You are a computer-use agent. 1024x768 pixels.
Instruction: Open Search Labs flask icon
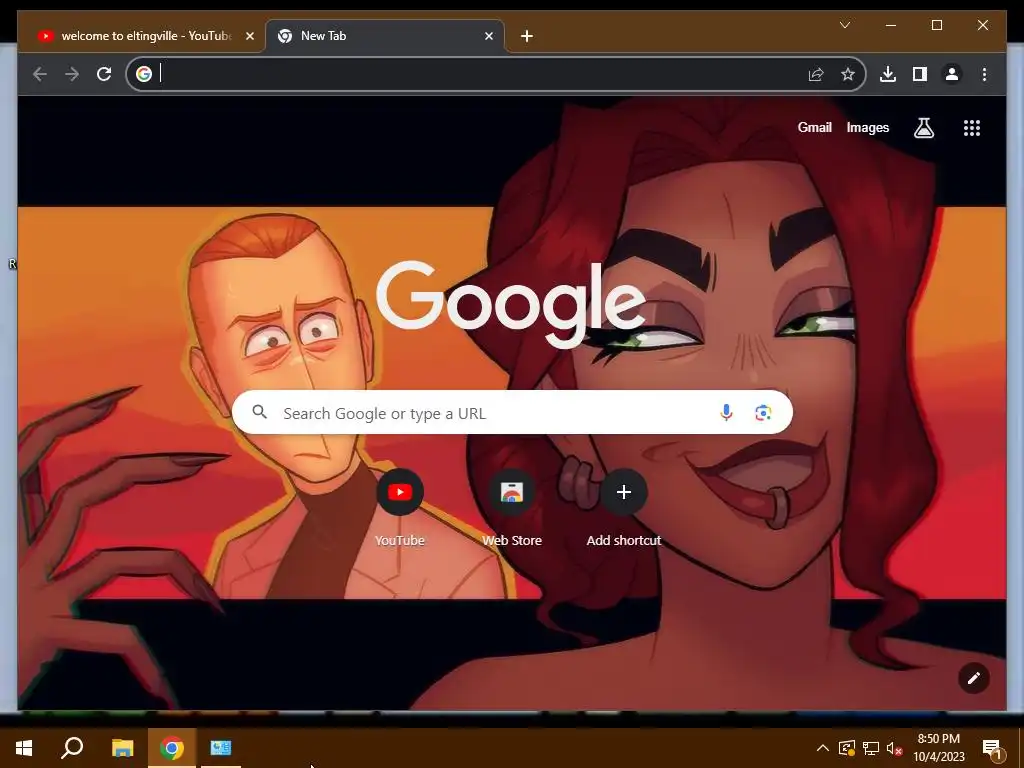point(923,128)
